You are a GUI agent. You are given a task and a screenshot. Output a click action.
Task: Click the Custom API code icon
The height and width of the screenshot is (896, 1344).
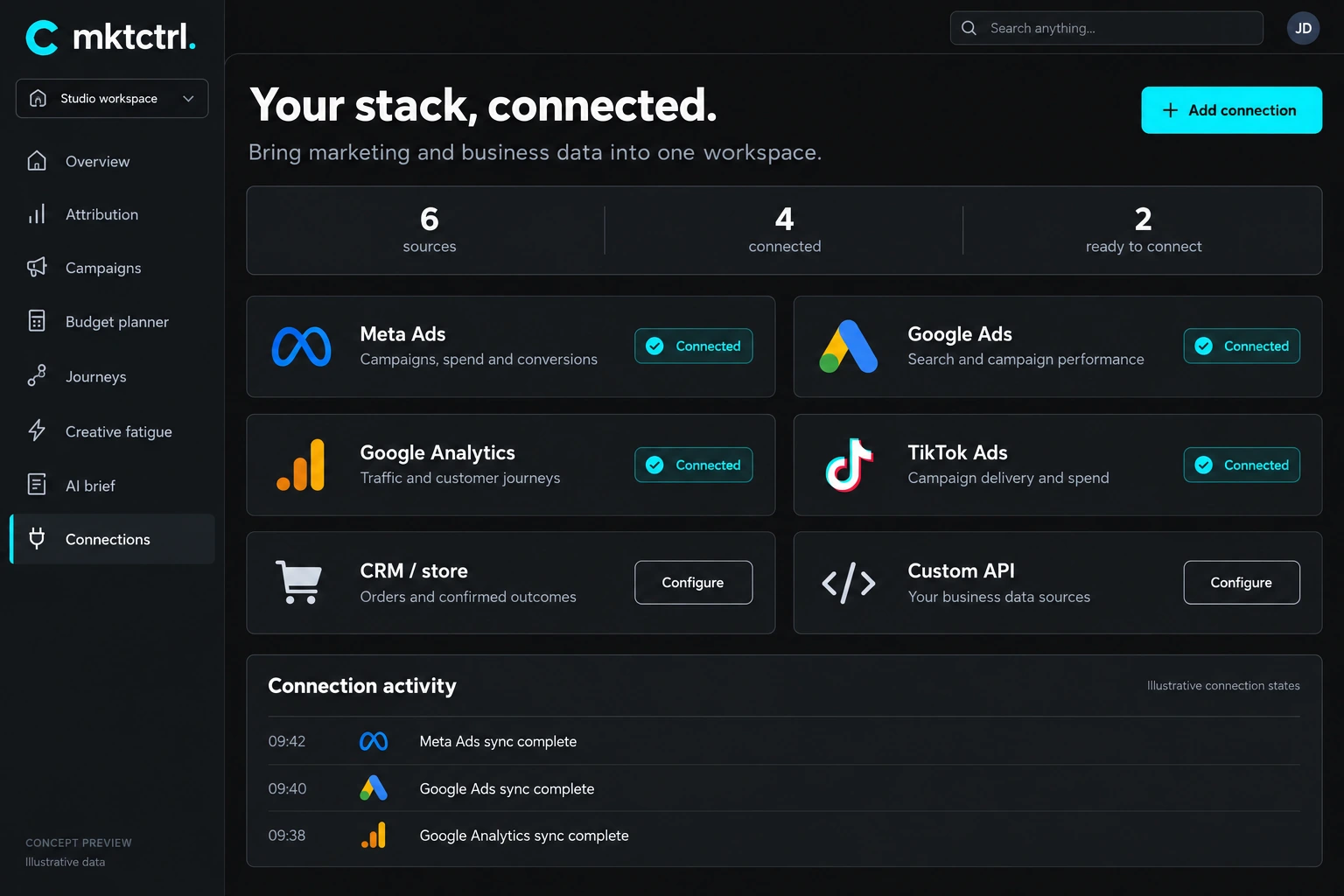tap(849, 583)
